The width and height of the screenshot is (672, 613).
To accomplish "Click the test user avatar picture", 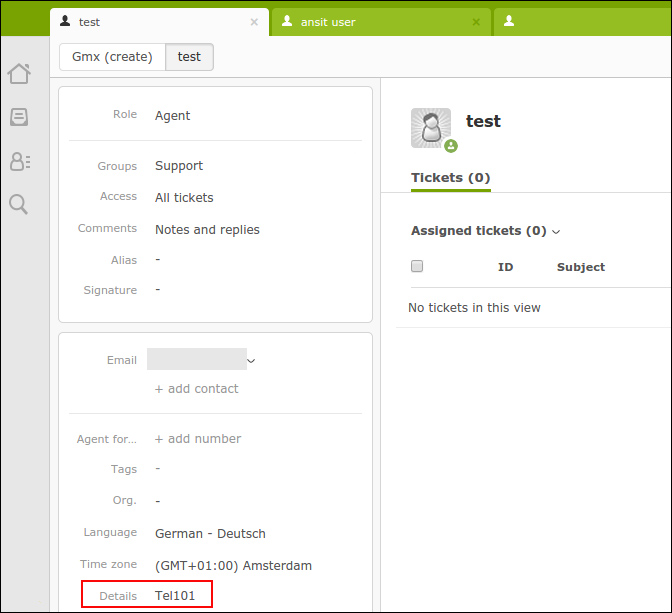I will point(431,128).
